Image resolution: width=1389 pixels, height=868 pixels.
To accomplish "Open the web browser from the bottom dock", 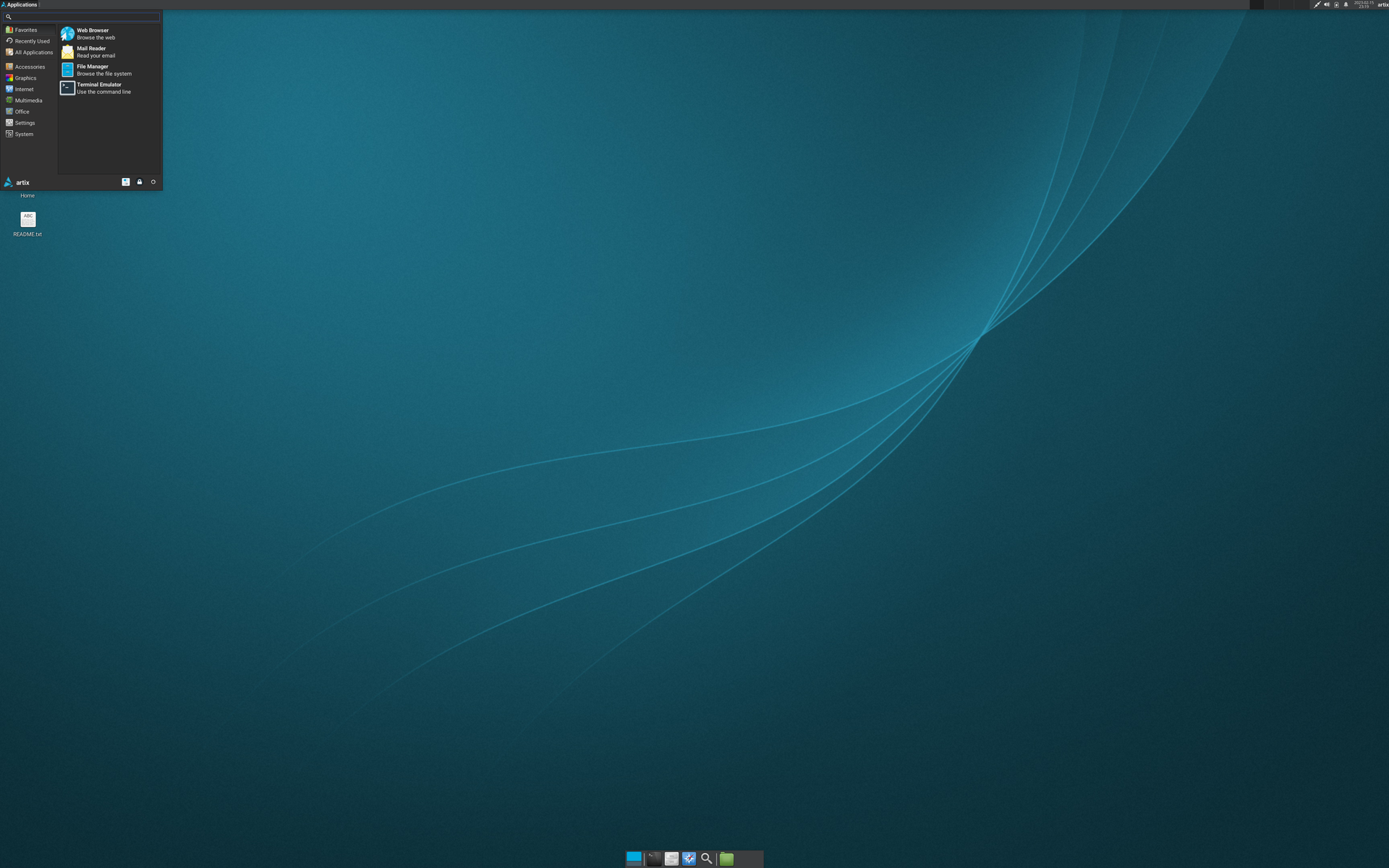I will 688,859.
